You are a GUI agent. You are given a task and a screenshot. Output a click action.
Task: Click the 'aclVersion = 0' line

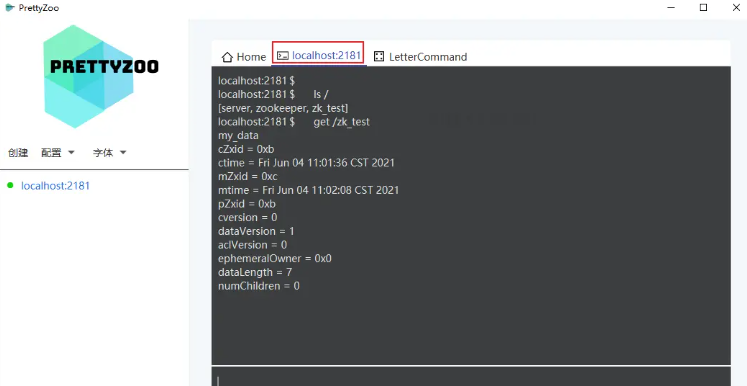tap(252, 245)
